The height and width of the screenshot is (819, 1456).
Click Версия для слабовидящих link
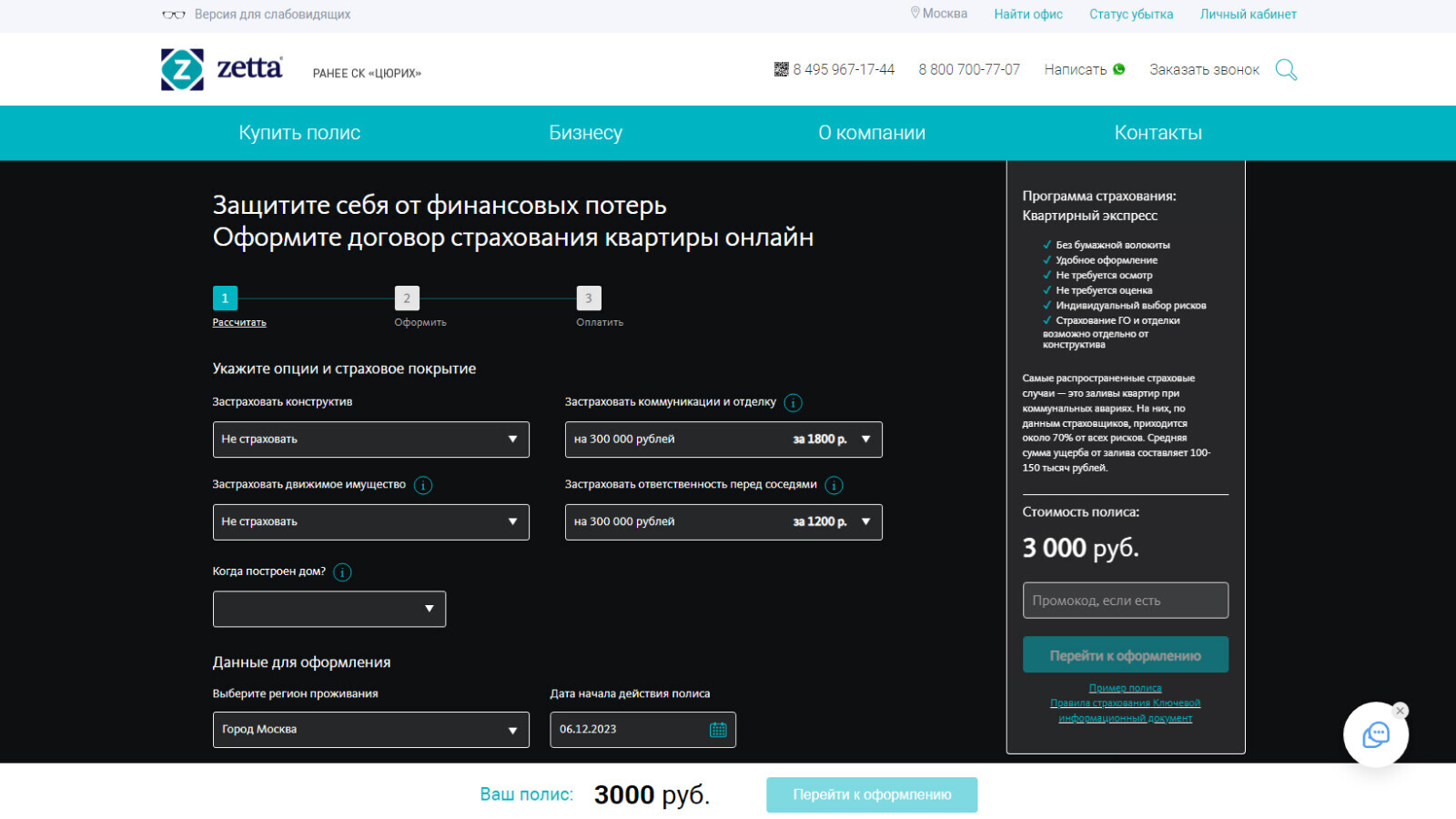click(272, 15)
